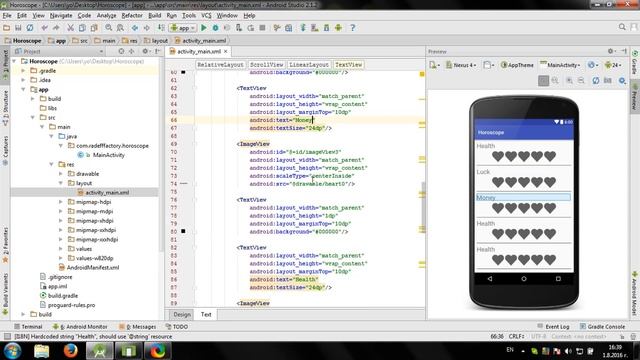
Task: Click the Synchronize toolbar icon
Action: (x=30, y=28)
